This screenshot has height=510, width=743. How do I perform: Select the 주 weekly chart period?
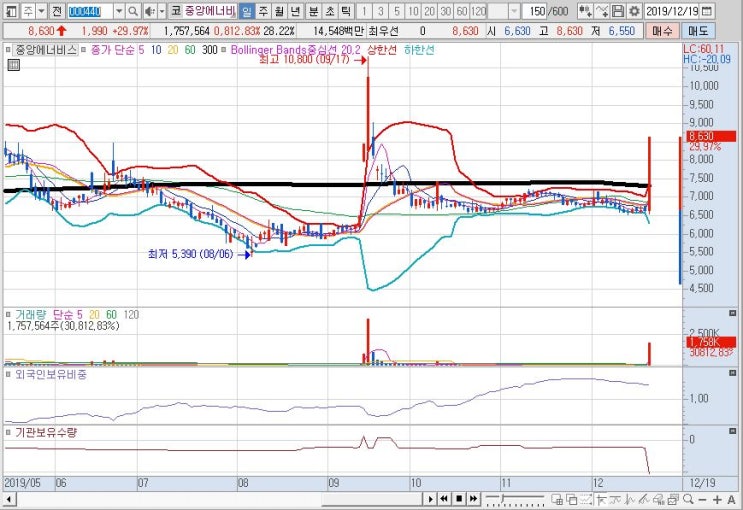coord(263,10)
